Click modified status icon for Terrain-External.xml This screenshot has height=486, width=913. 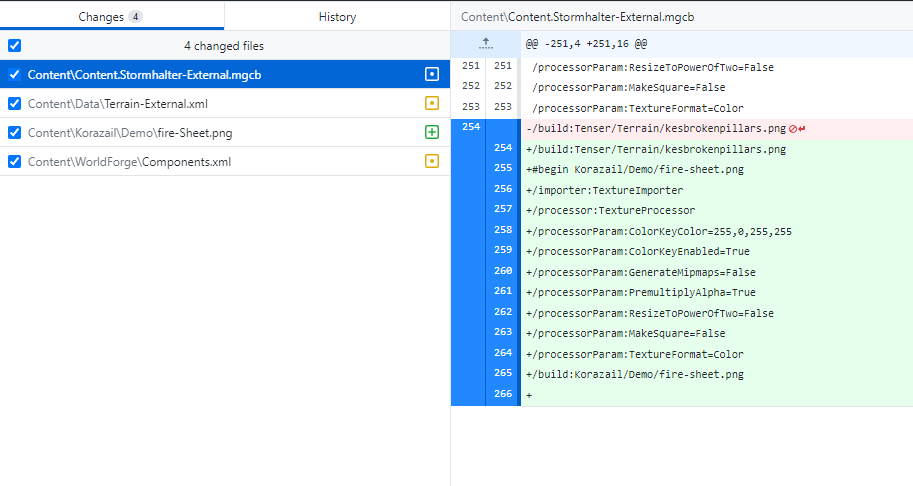(x=432, y=103)
